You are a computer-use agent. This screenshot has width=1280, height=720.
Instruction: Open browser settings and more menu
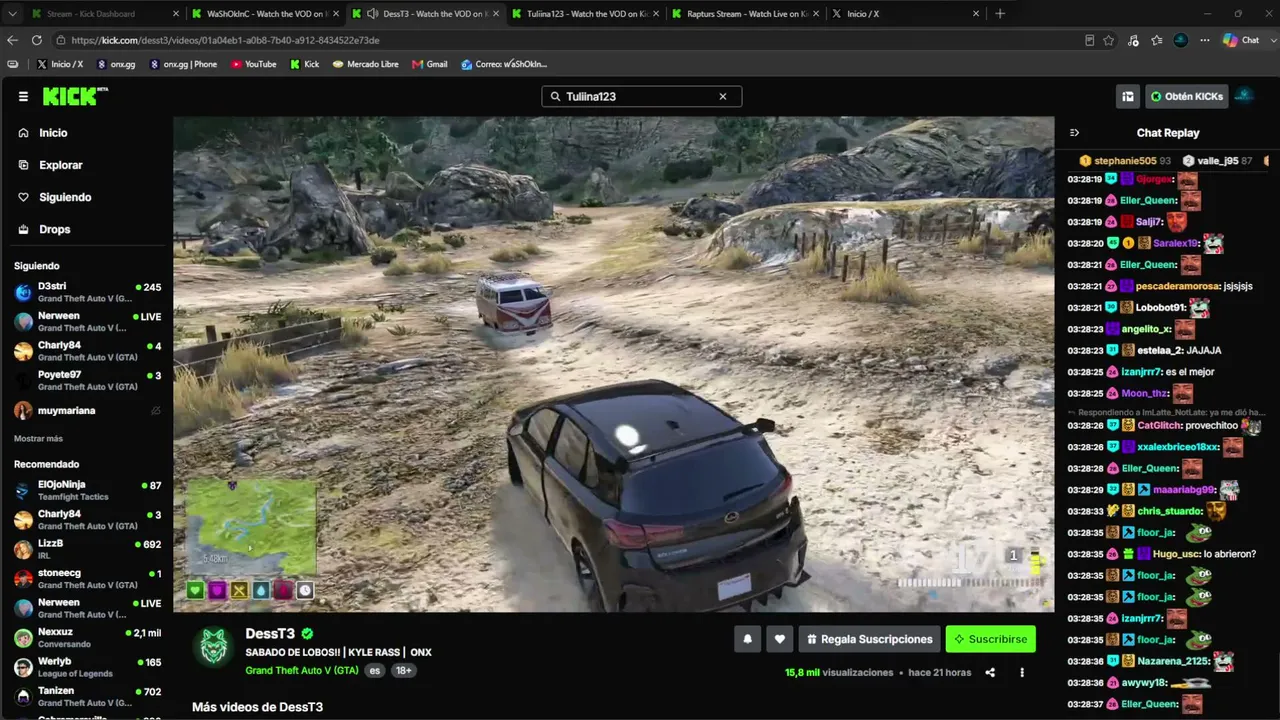click(x=1205, y=40)
